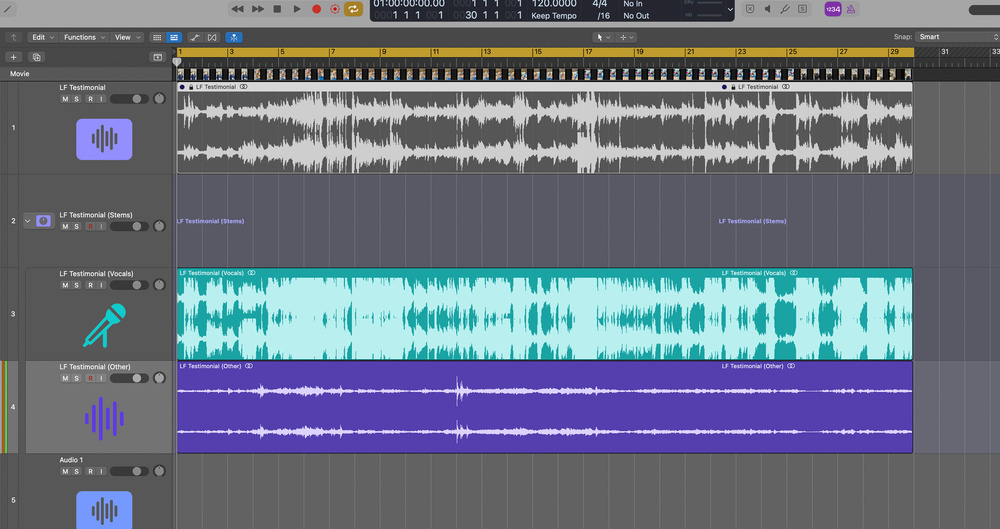The width and height of the screenshot is (1000, 529).
Task: Toggle the metronome button
Action: tap(851, 9)
